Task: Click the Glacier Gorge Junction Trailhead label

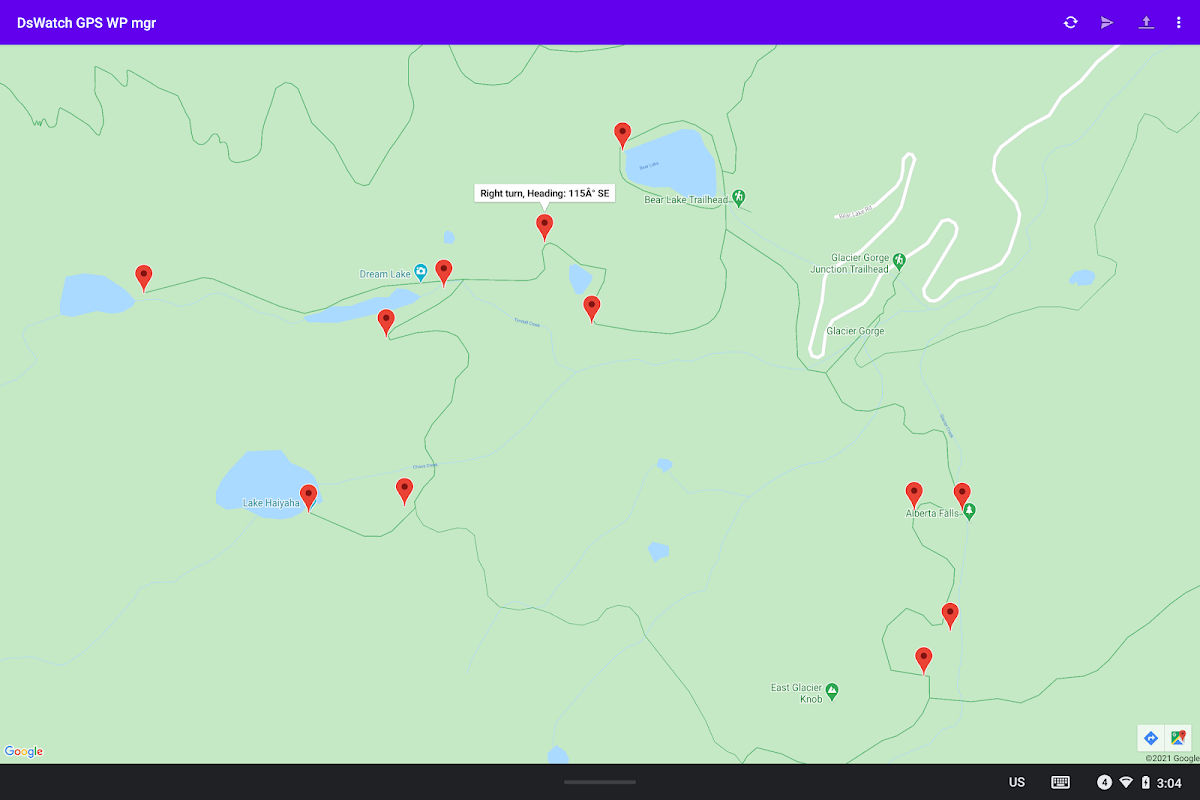Action: [849, 263]
